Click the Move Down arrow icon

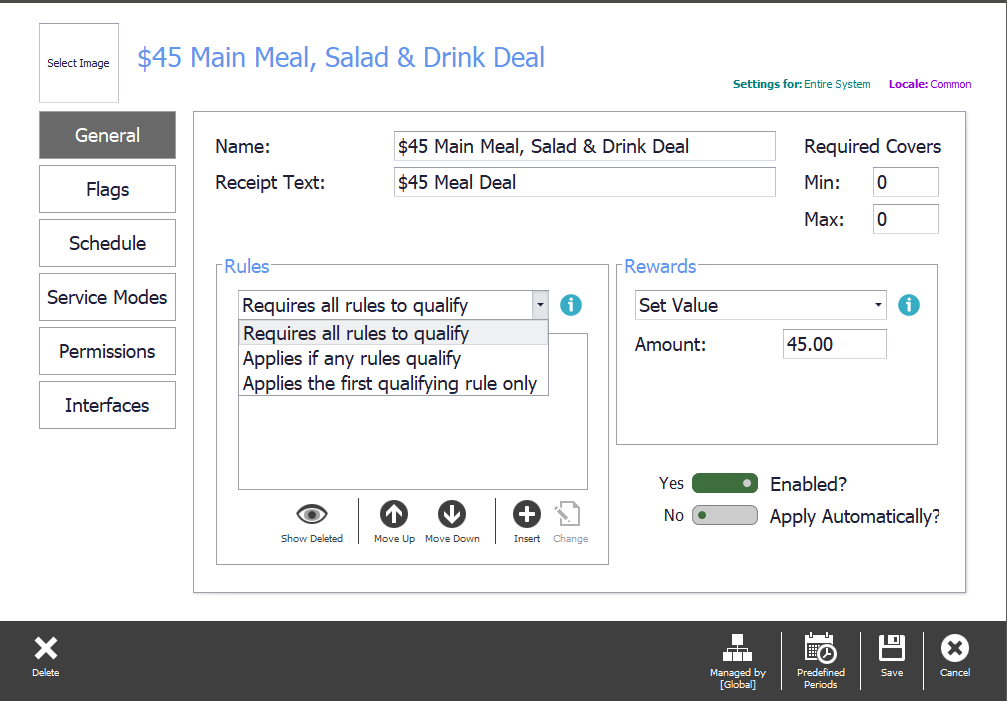(452, 514)
